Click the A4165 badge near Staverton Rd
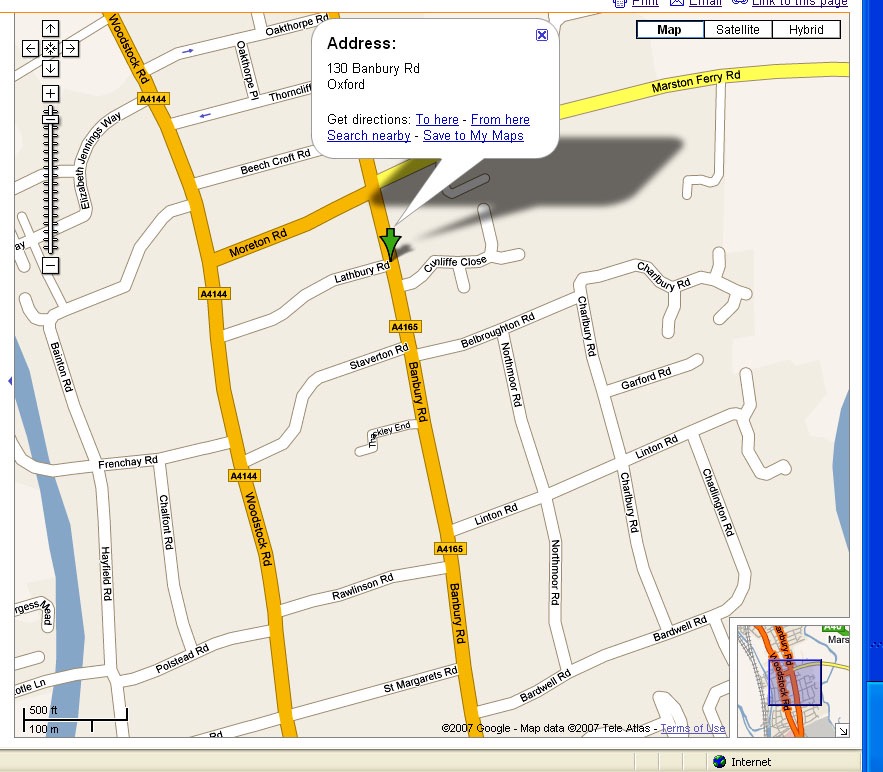Viewport: 883px width, 772px height. point(405,327)
